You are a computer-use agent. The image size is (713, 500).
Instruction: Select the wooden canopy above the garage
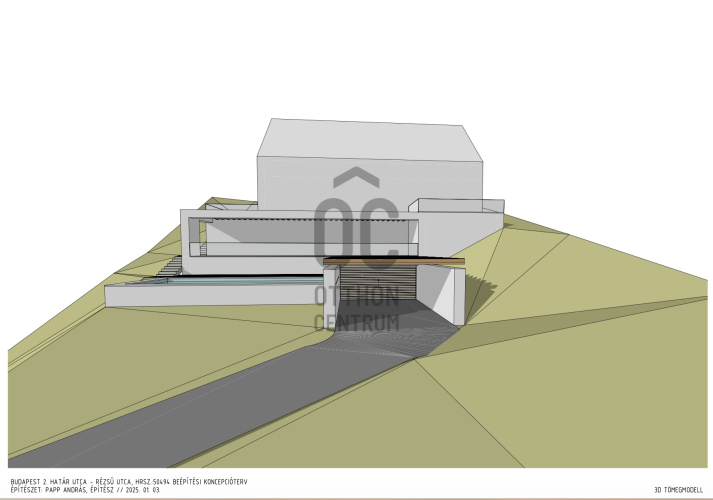click(394, 262)
